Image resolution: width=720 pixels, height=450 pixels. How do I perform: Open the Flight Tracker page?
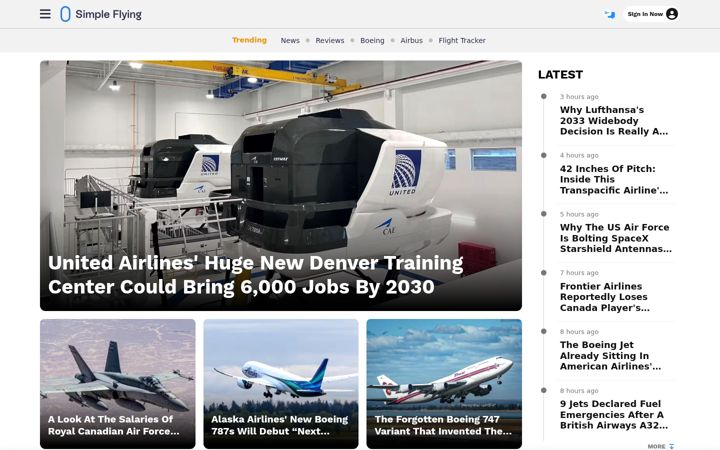click(461, 40)
